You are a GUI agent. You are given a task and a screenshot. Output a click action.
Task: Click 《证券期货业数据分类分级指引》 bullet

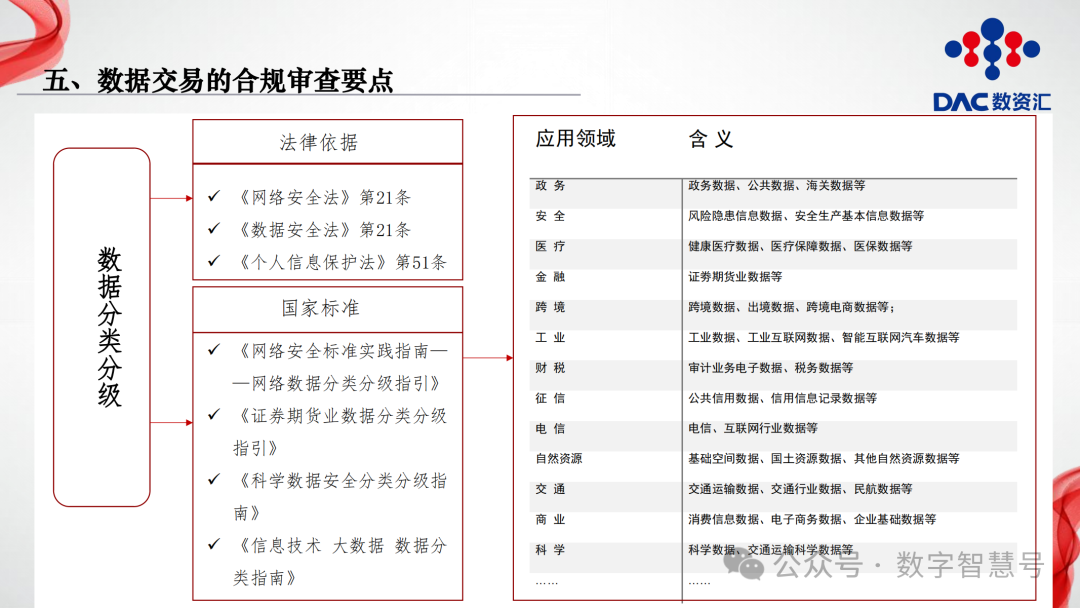pos(341,432)
